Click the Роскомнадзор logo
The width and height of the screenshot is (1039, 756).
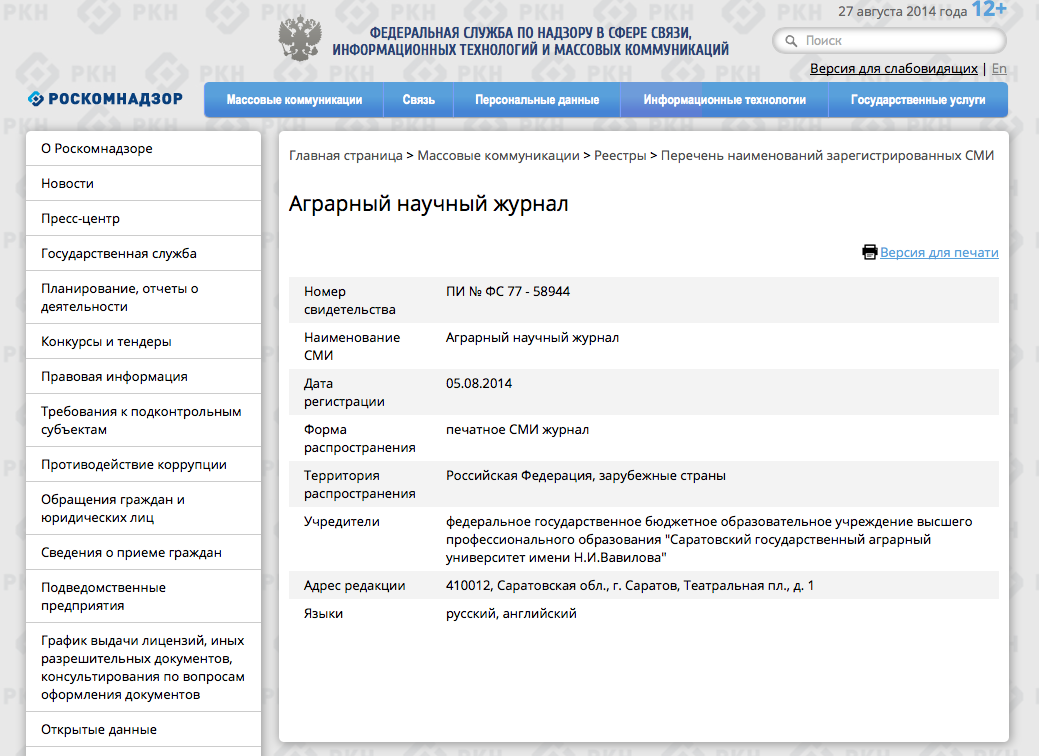pyautogui.click(x=105, y=99)
